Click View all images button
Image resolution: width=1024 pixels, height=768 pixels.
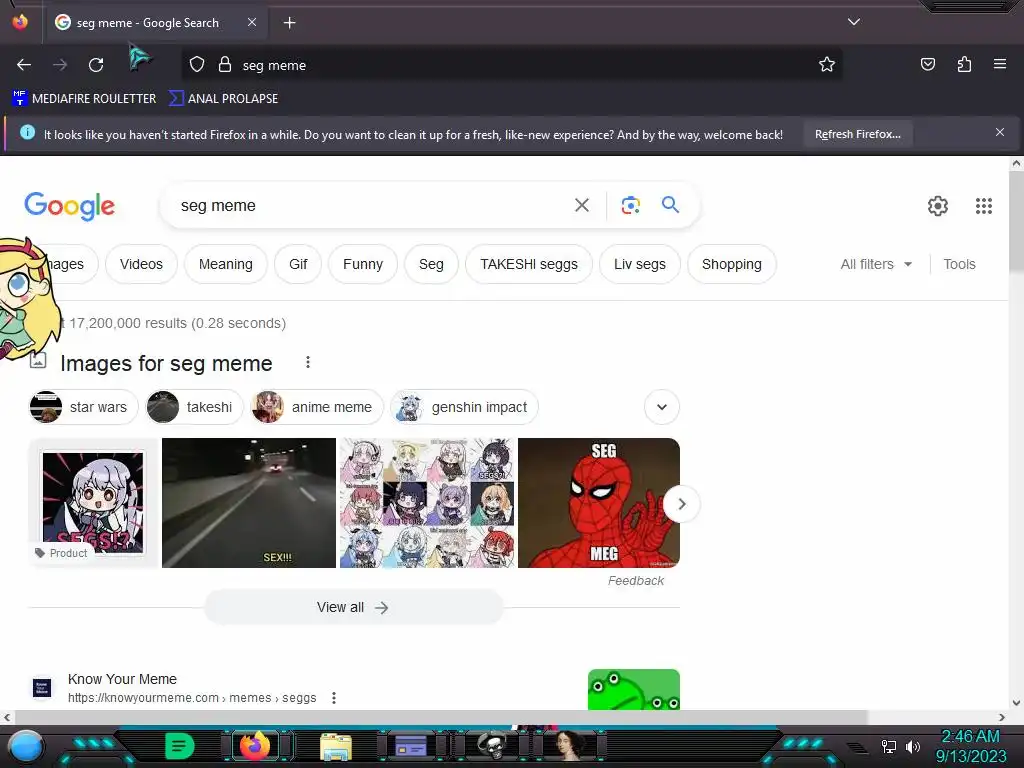coord(353,607)
